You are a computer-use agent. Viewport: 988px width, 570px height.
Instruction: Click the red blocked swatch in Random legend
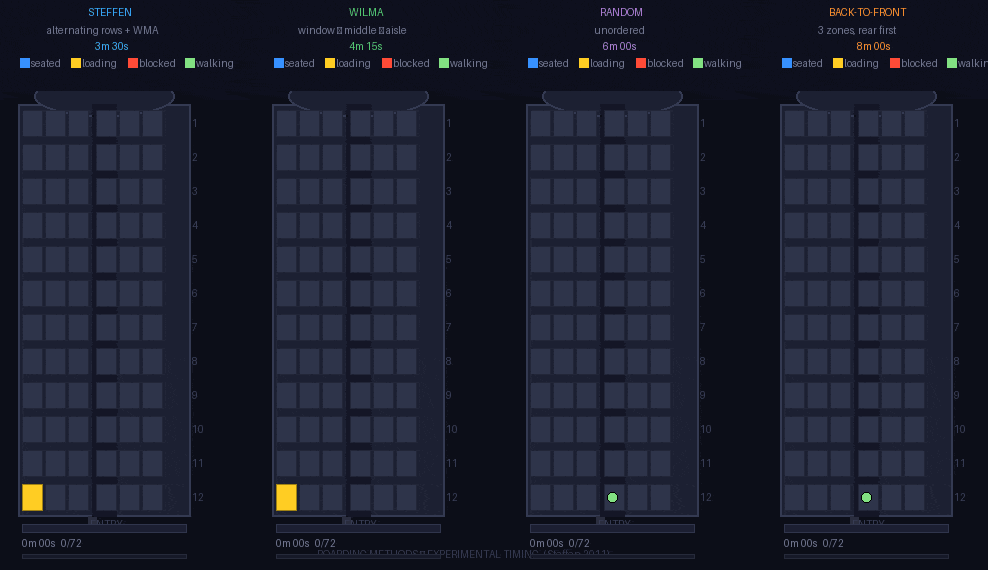click(641, 63)
